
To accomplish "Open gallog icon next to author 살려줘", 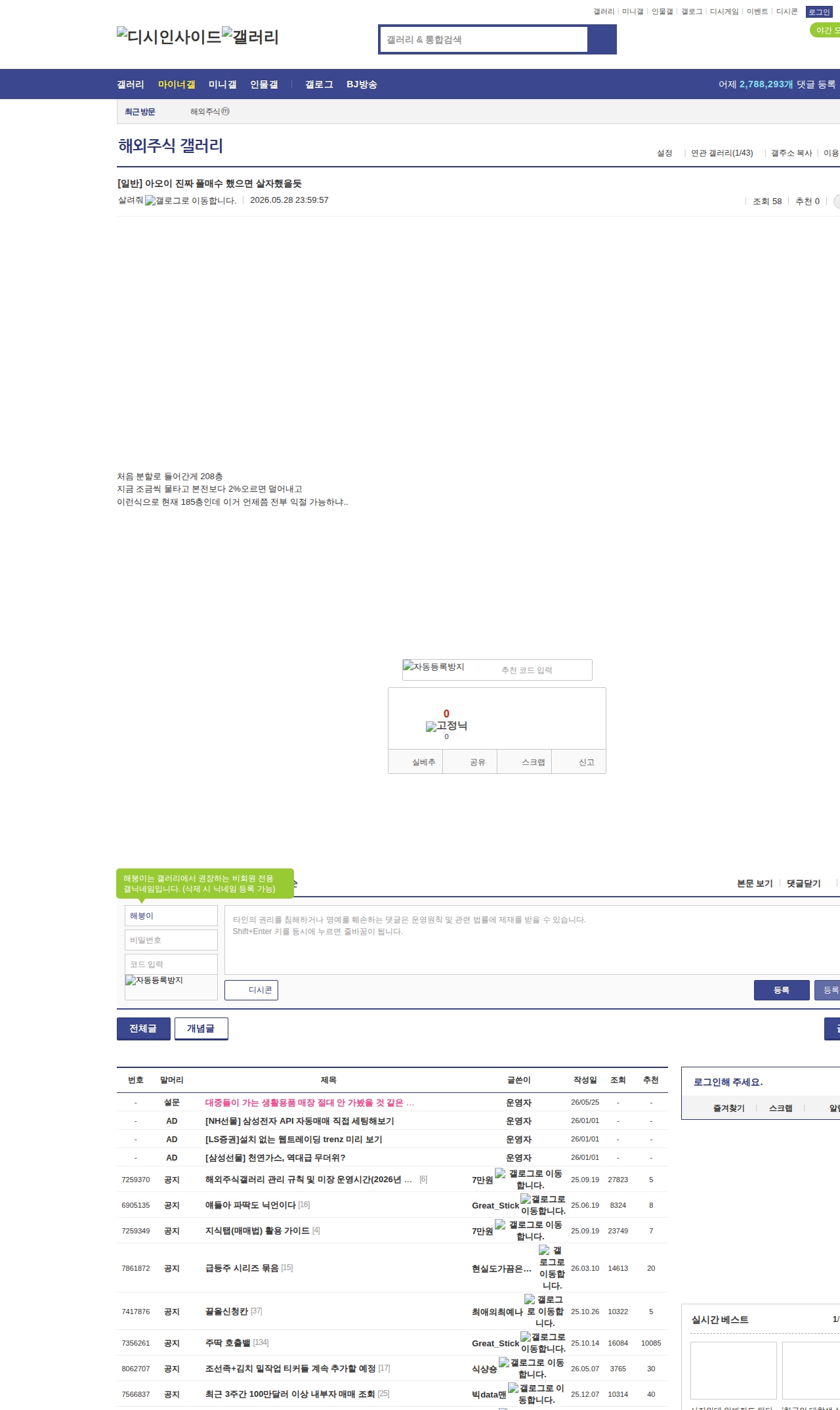I will point(190,200).
